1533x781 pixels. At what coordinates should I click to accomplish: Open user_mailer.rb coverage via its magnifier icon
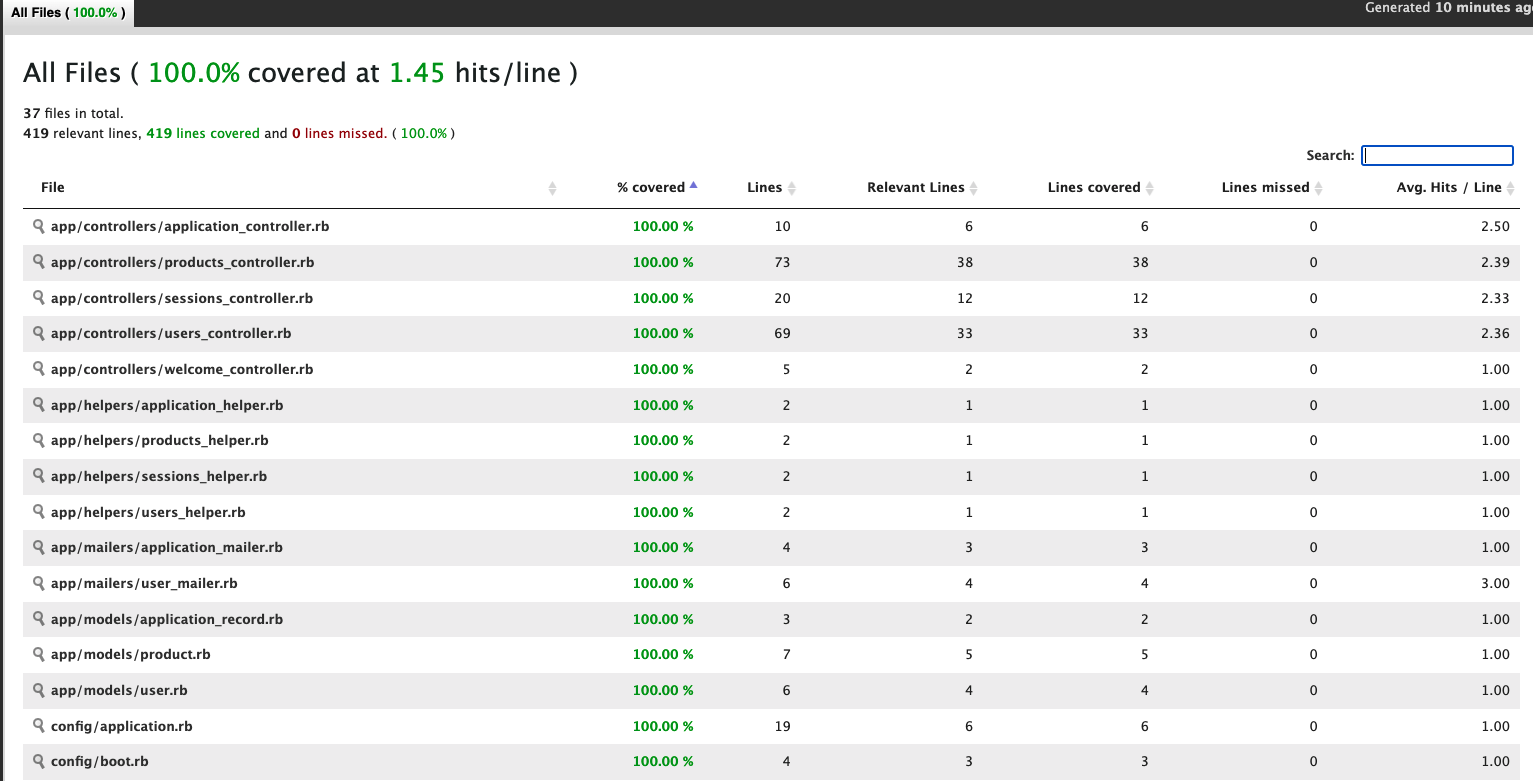coord(39,583)
